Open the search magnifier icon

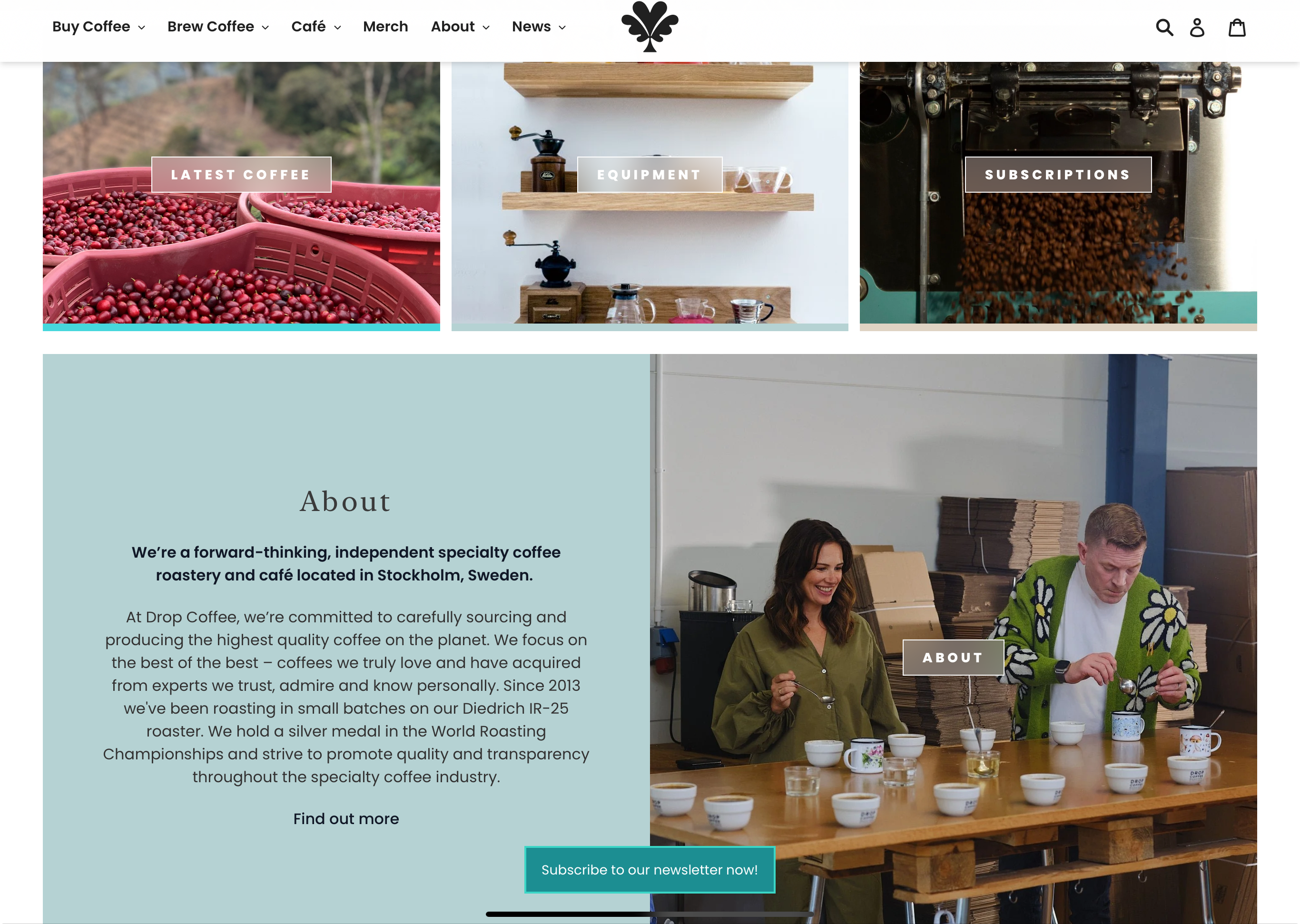1164,27
